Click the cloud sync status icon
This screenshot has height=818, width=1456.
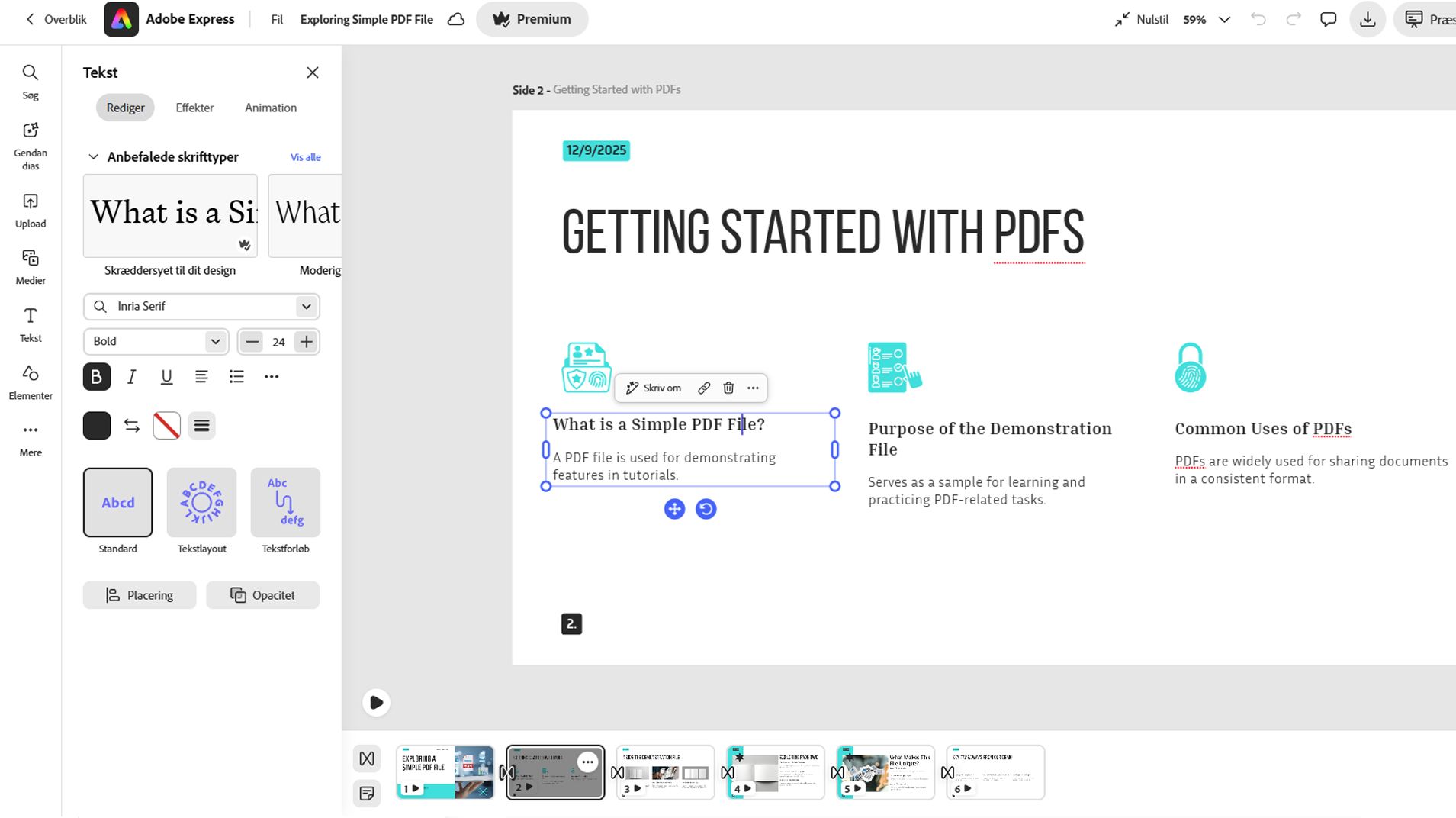pyautogui.click(x=456, y=19)
